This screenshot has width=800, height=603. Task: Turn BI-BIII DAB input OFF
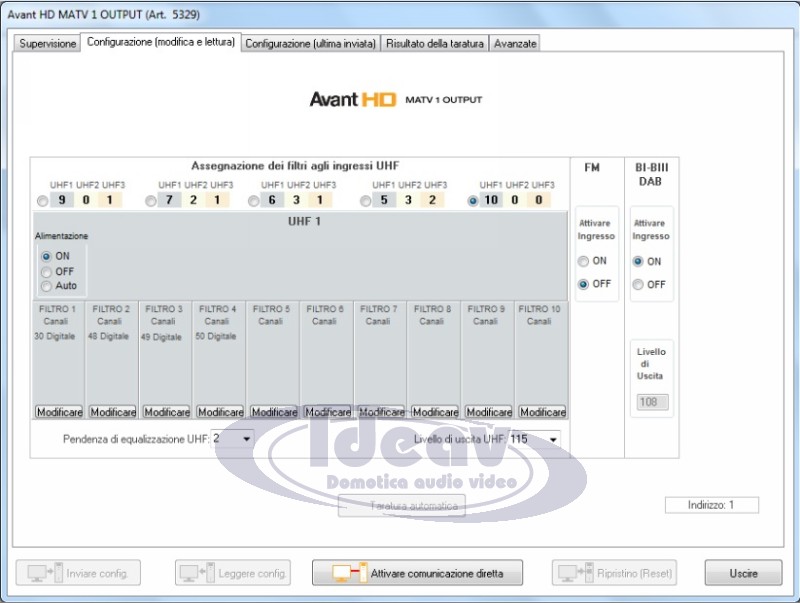pos(638,285)
